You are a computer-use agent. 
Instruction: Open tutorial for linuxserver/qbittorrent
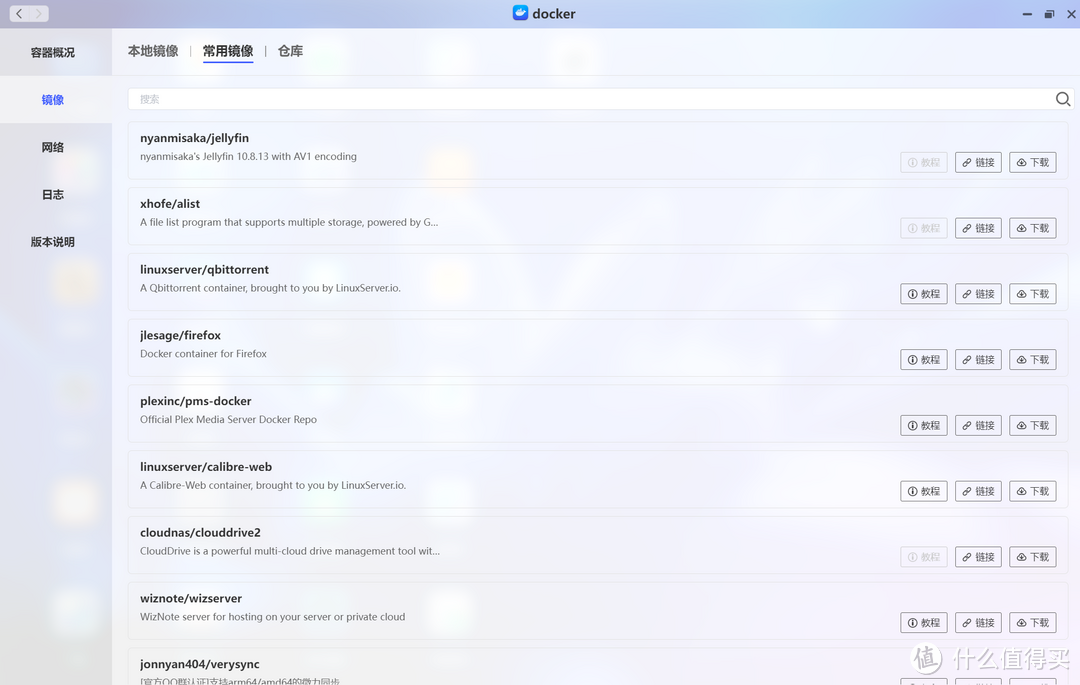tap(923, 294)
